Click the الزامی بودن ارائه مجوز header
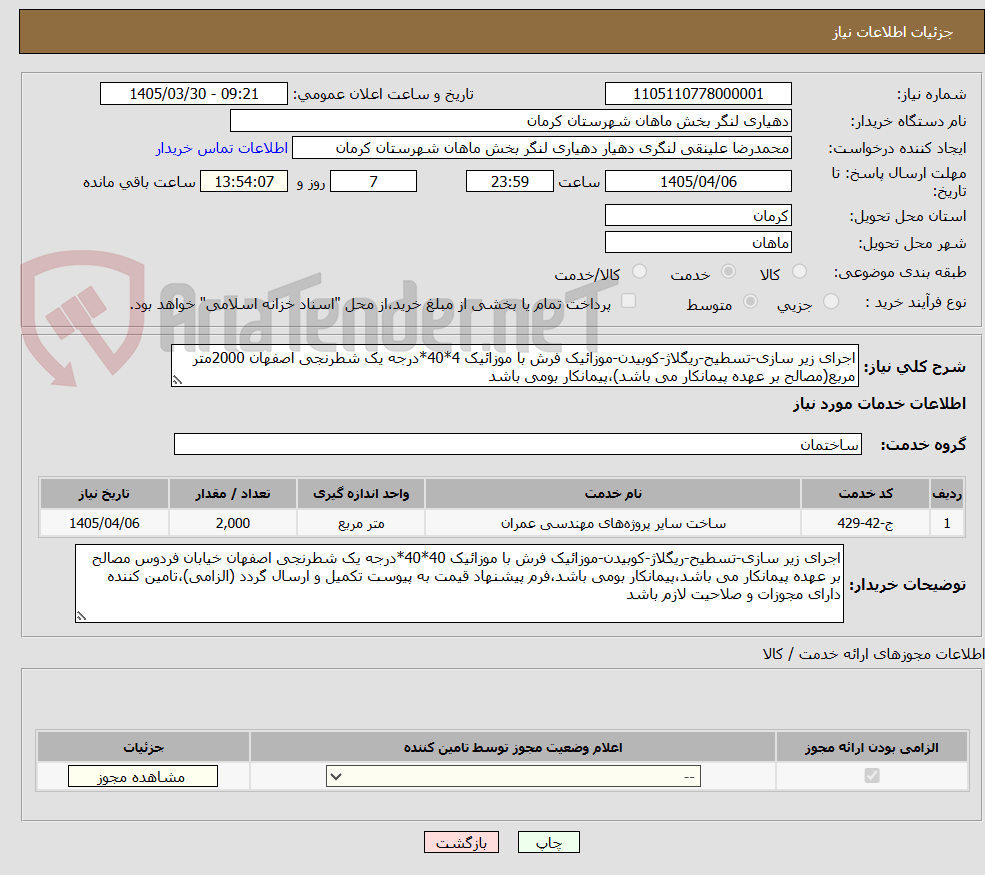Viewport: 985px width, 875px height. [872, 747]
